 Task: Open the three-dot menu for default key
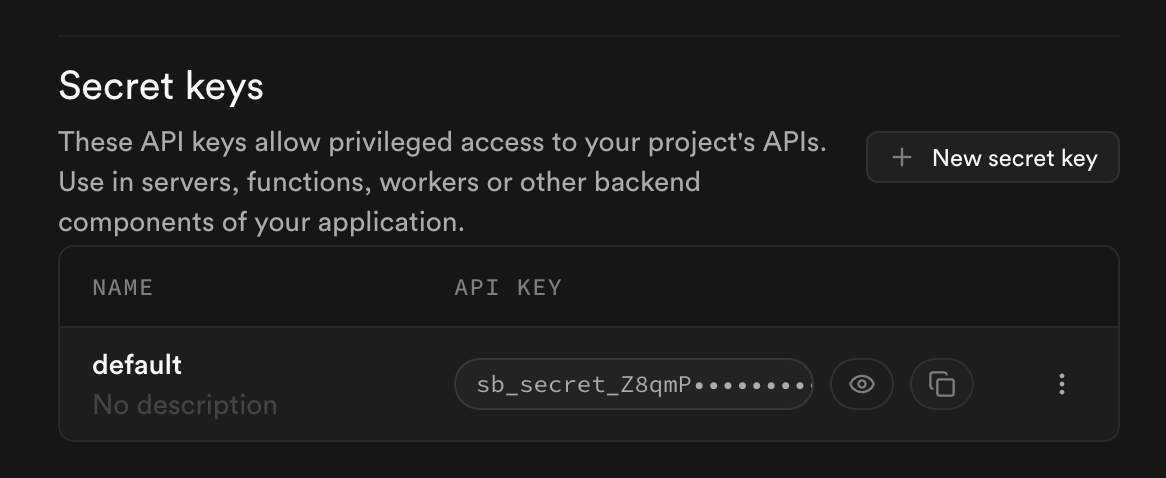click(x=1061, y=384)
